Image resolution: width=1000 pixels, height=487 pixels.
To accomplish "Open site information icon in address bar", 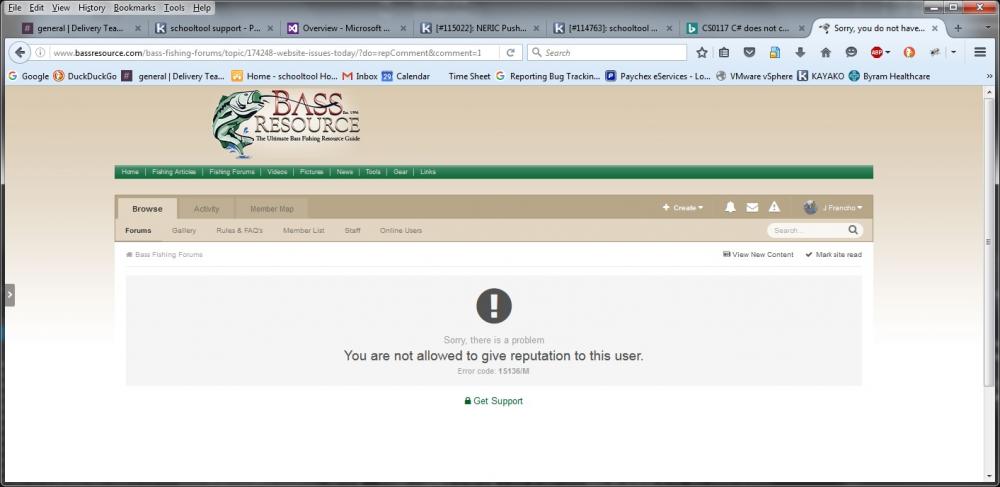I will pyautogui.click(x=40, y=53).
